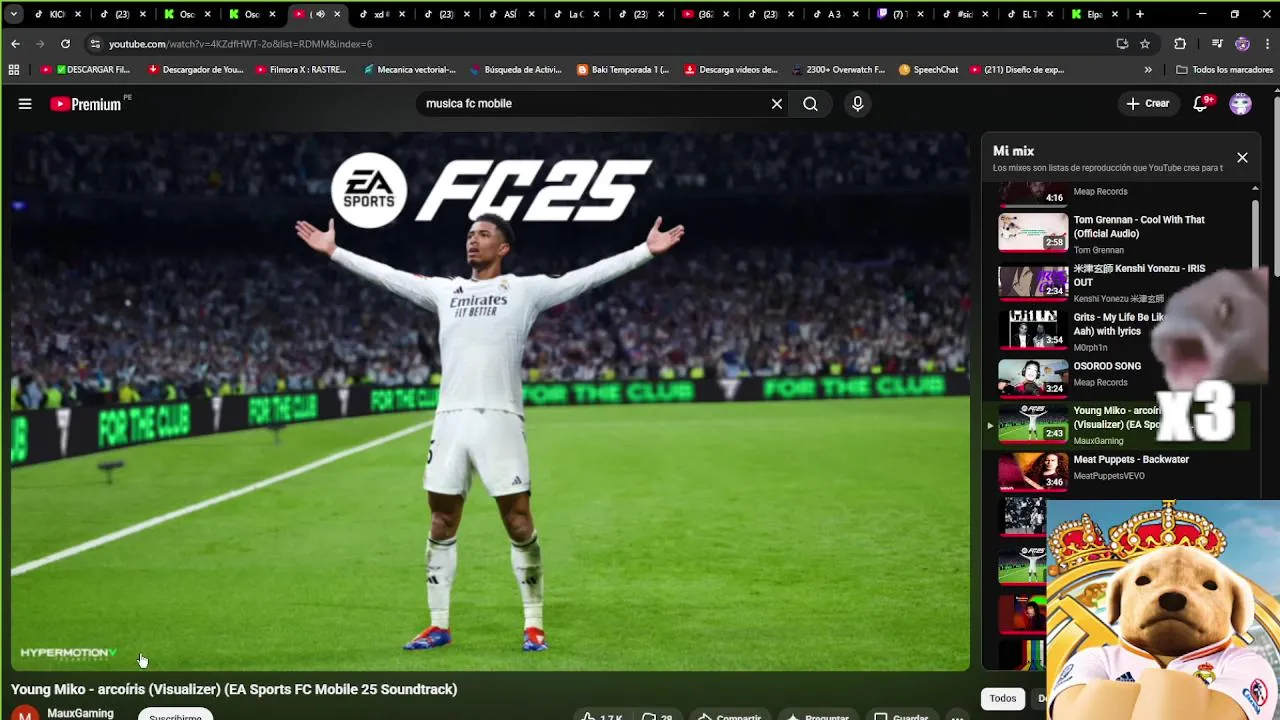Run the search with magnifier button
This screenshot has height=720, width=1280.
810,104
